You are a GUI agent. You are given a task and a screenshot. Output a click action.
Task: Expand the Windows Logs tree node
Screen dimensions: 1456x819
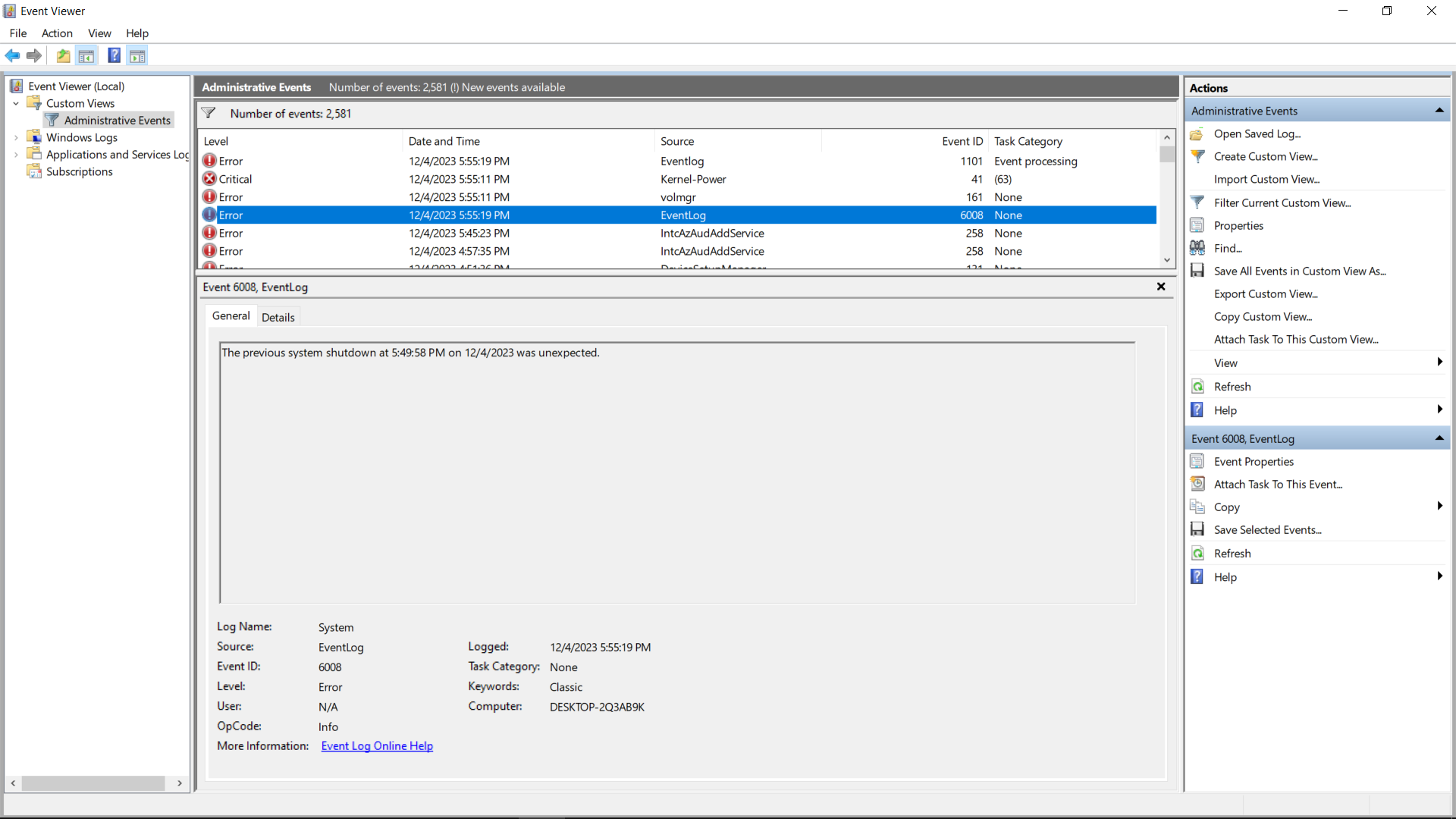16,138
